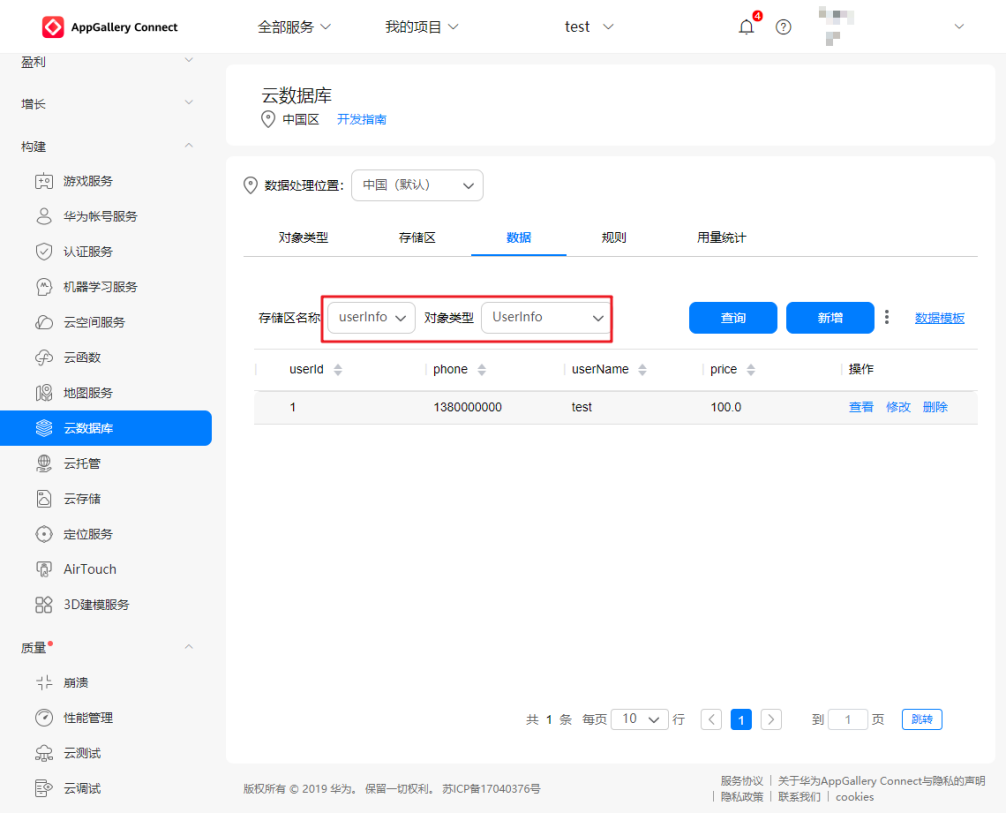
Task: Click the 云空间服务 cloud icon
Action: coord(44,322)
